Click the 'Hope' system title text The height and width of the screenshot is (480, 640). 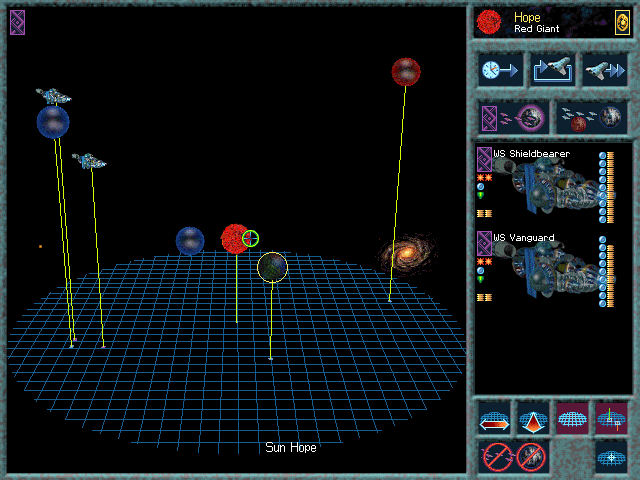tap(527, 18)
